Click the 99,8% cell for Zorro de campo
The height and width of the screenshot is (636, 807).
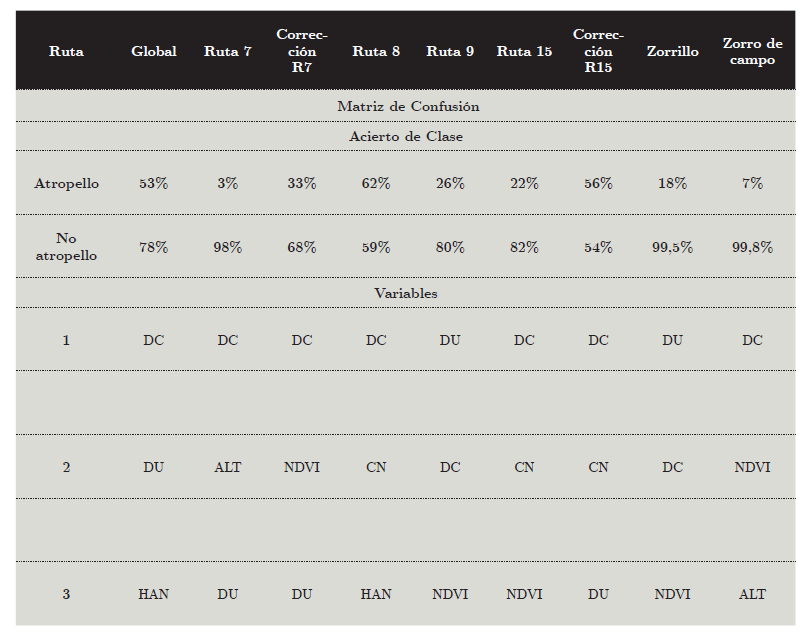(752, 247)
